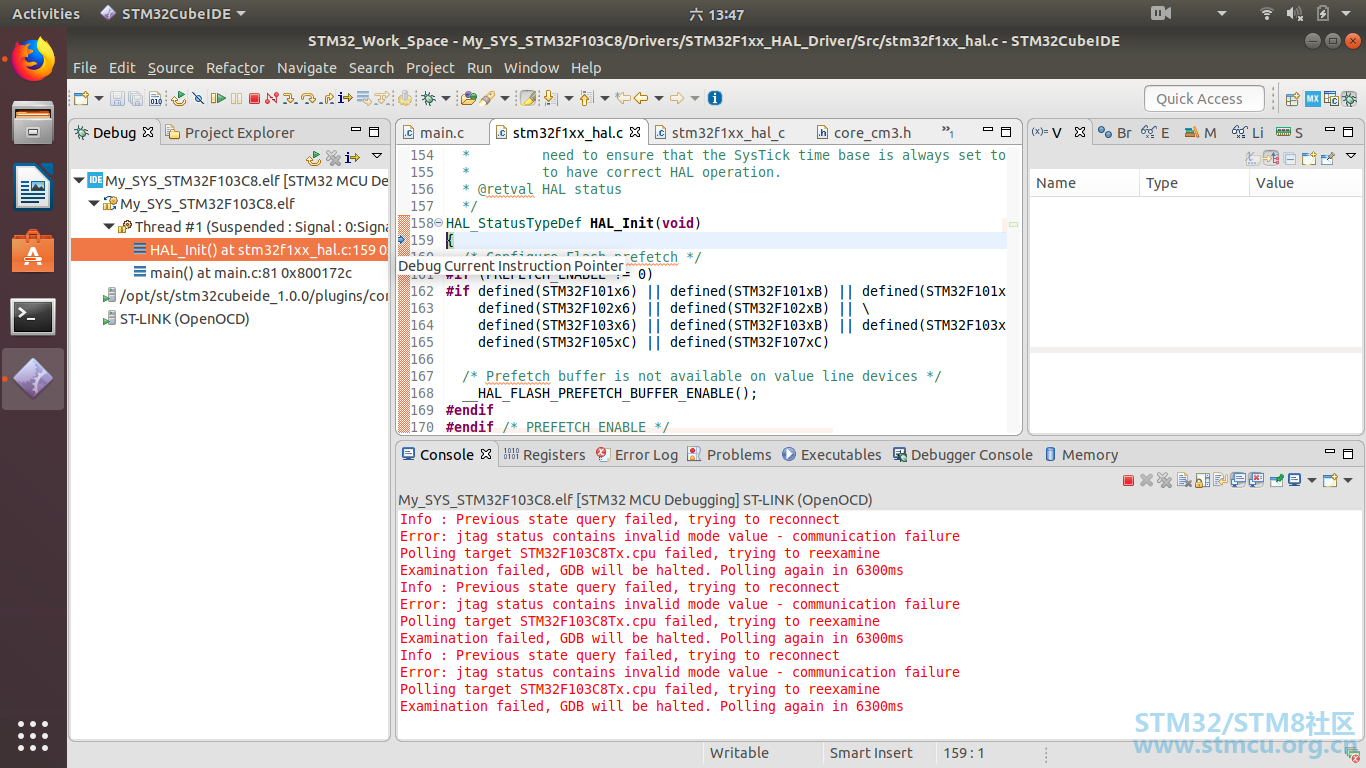
Task: Click the Type column header
Action: [x=1194, y=183]
